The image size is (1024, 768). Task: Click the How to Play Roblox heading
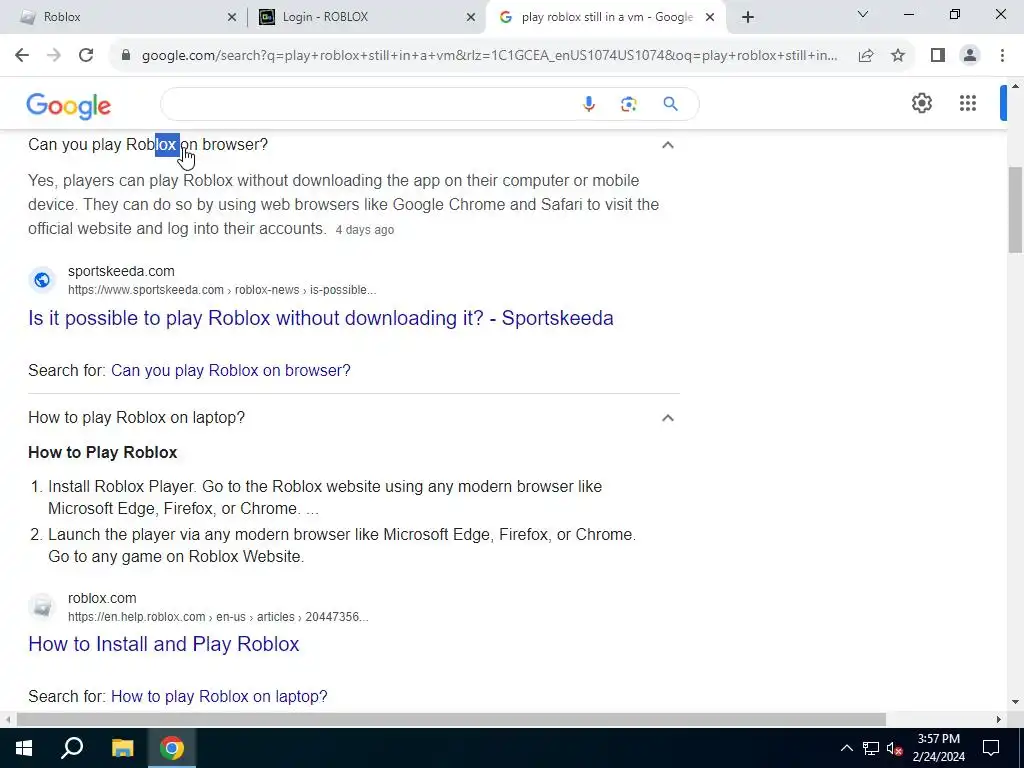click(103, 453)
